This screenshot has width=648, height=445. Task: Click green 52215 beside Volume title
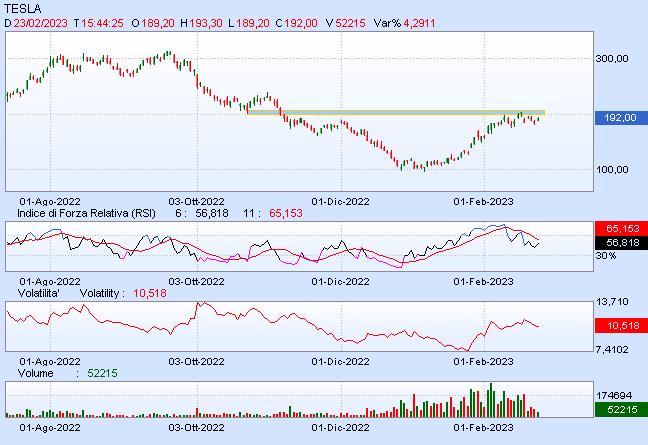(102, 374)
